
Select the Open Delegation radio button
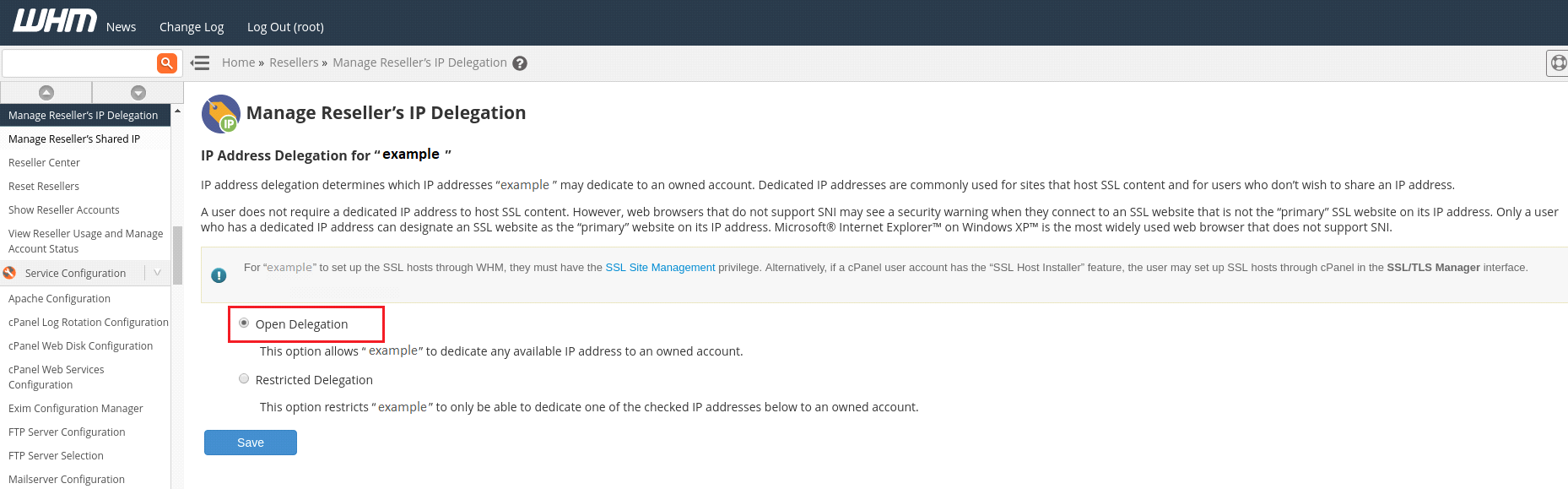point(244,323)
